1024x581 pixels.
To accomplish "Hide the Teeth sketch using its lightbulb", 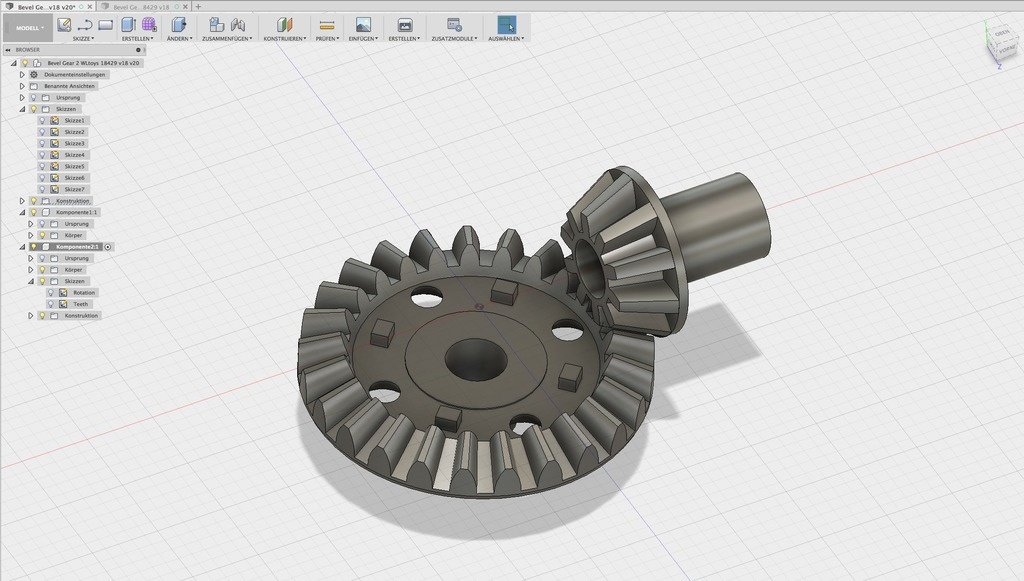I will click(x=50, y=304).
